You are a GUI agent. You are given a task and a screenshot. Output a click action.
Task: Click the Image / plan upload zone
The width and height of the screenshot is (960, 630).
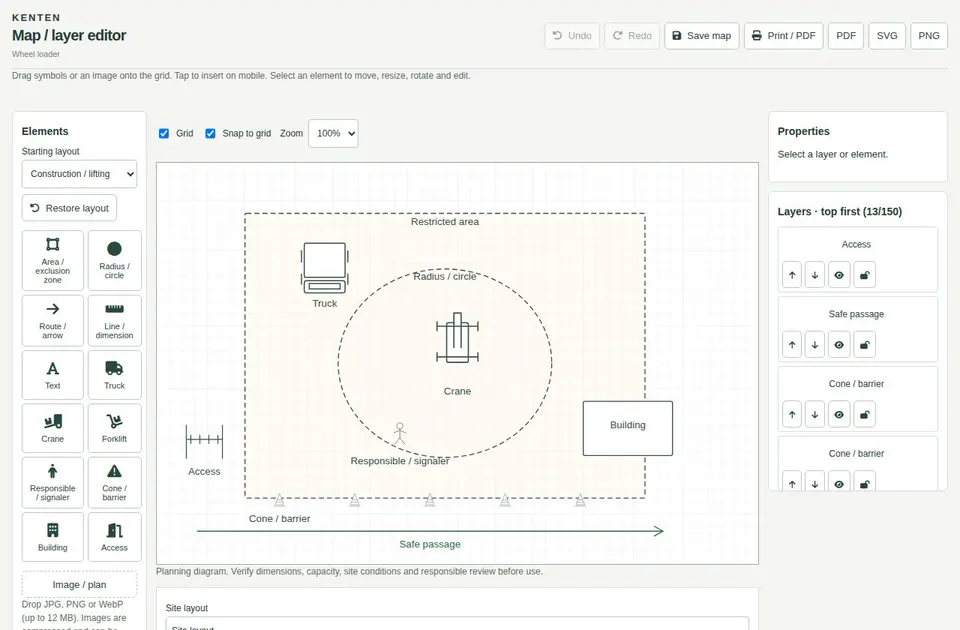pyautogui.click(x=80, y=585)
